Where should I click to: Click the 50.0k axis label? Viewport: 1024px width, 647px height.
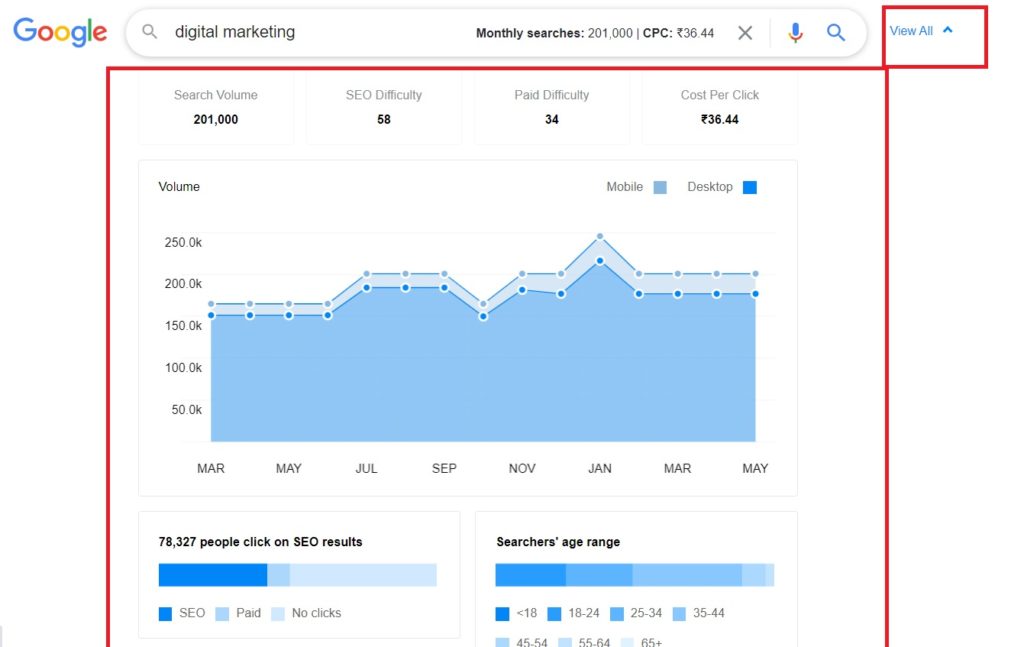tap(187, 410)
